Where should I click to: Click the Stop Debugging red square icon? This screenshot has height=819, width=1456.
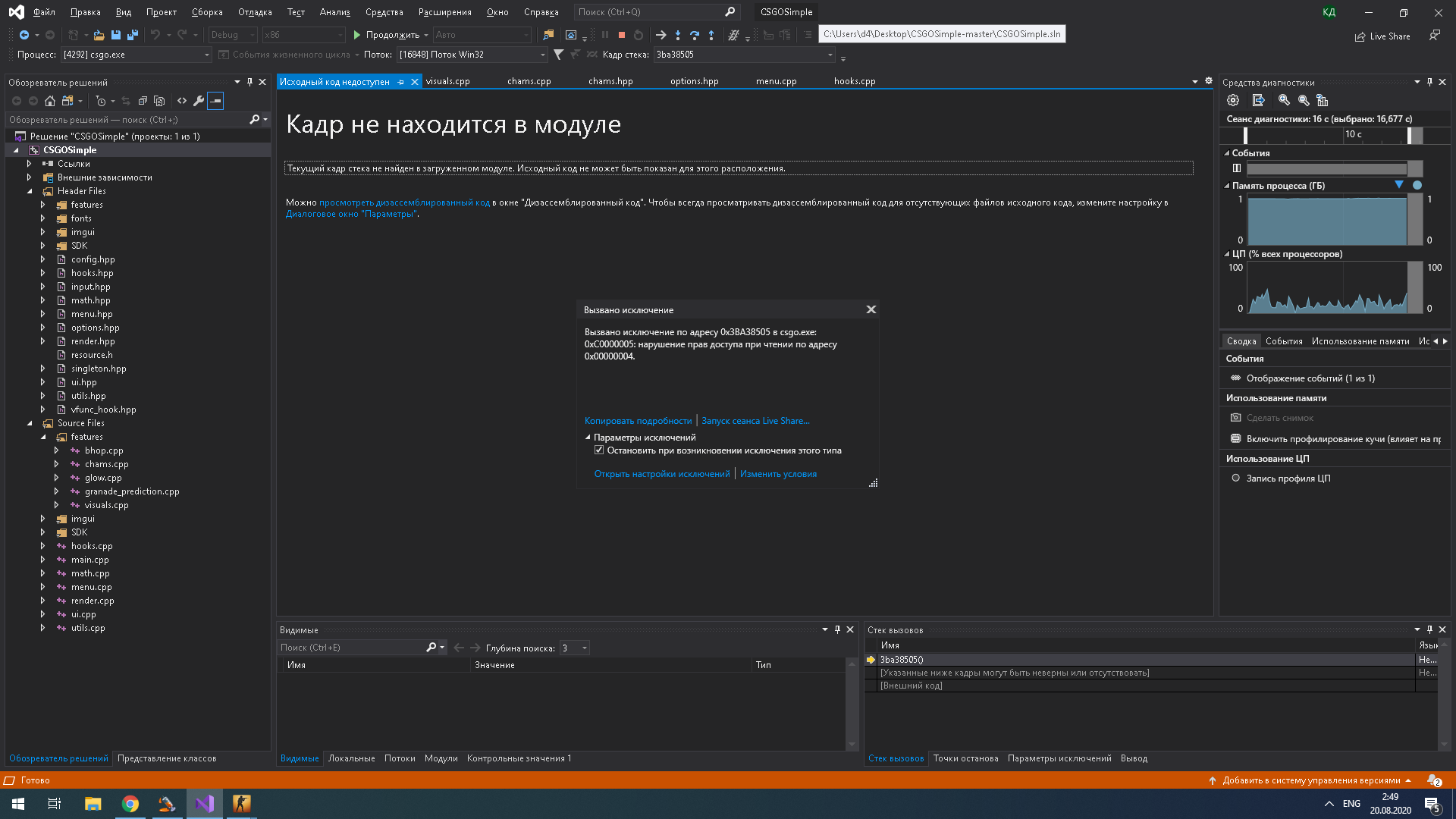(x=622, y=35)
